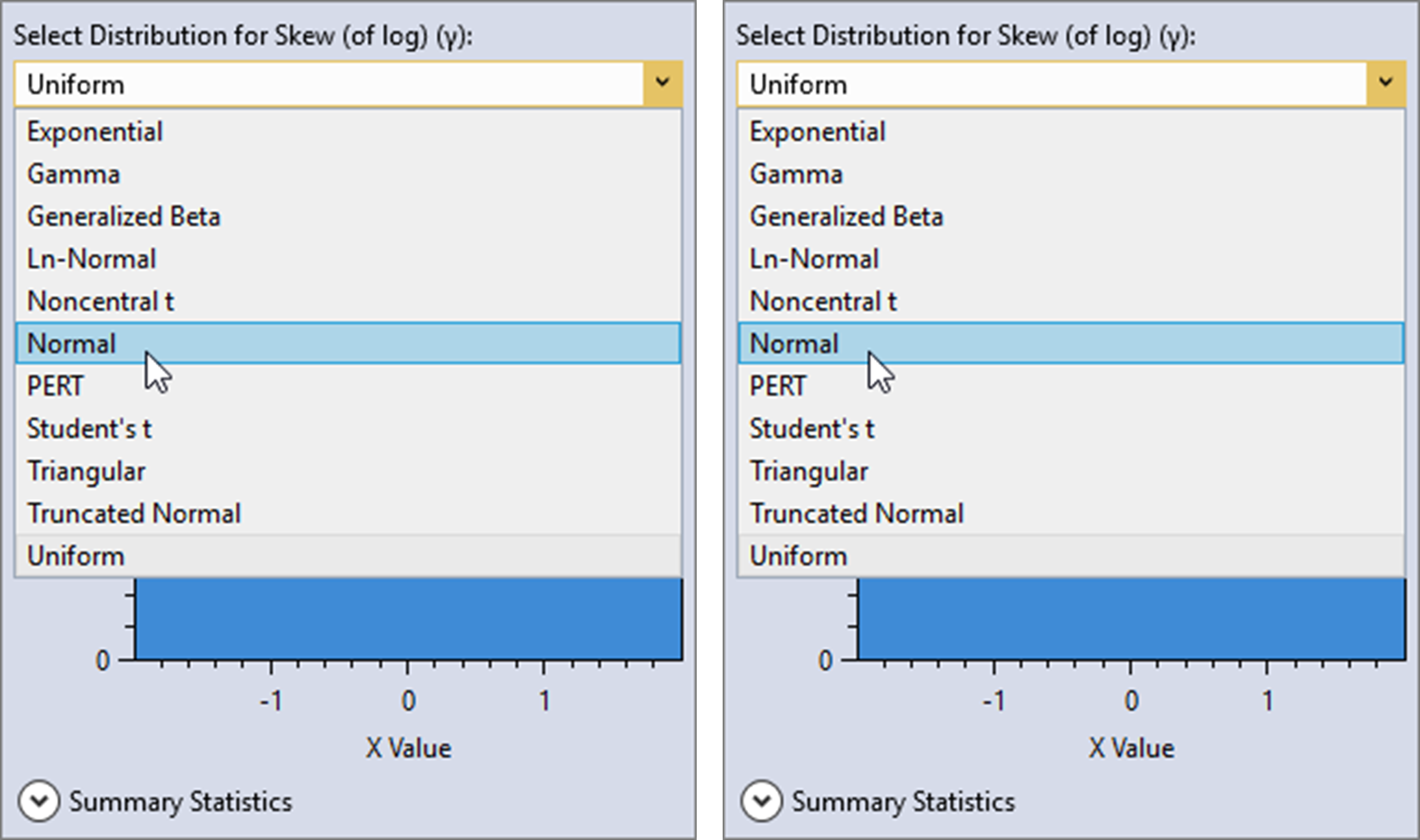1420x840 pixels.
Task: Click the blue uniform histogram bar
Action: [408, 617]
